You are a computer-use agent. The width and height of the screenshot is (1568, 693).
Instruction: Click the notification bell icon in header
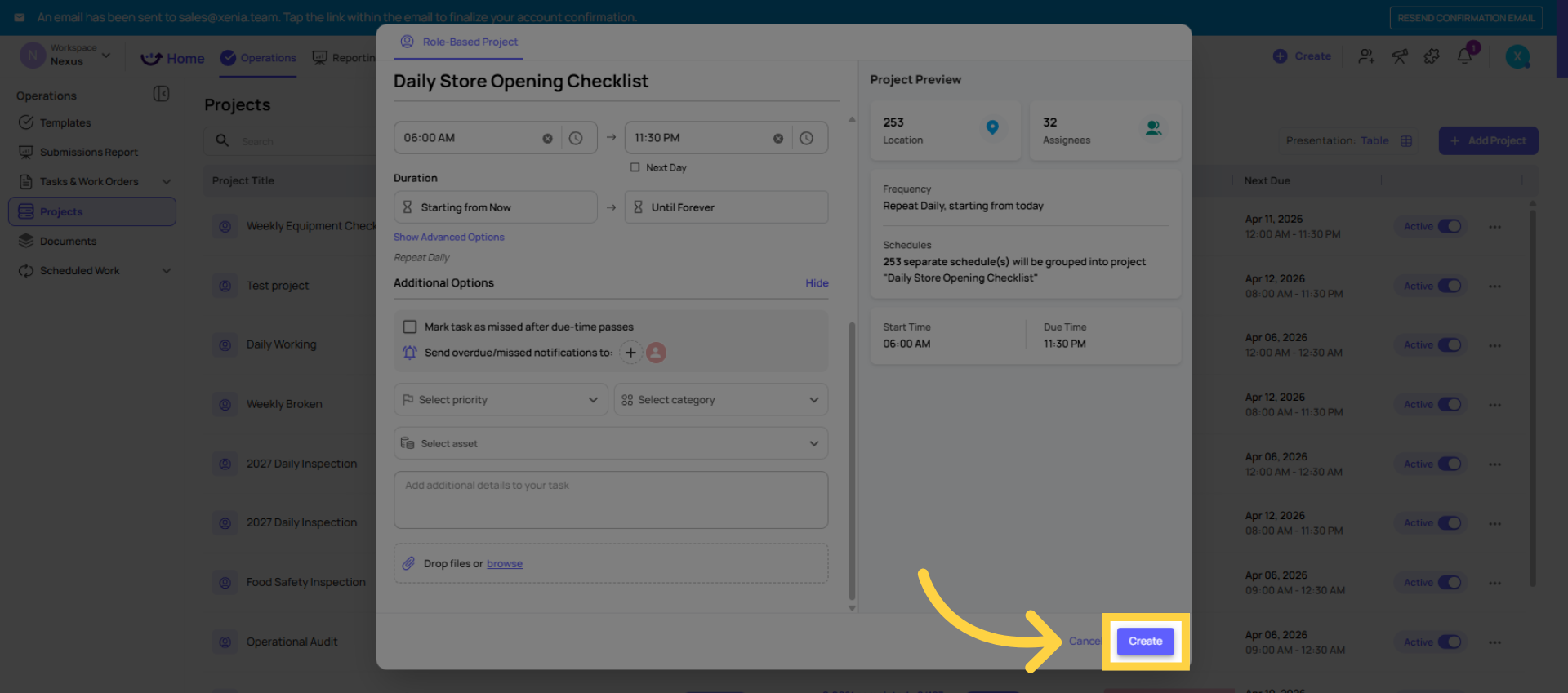tap(1464, 56)
